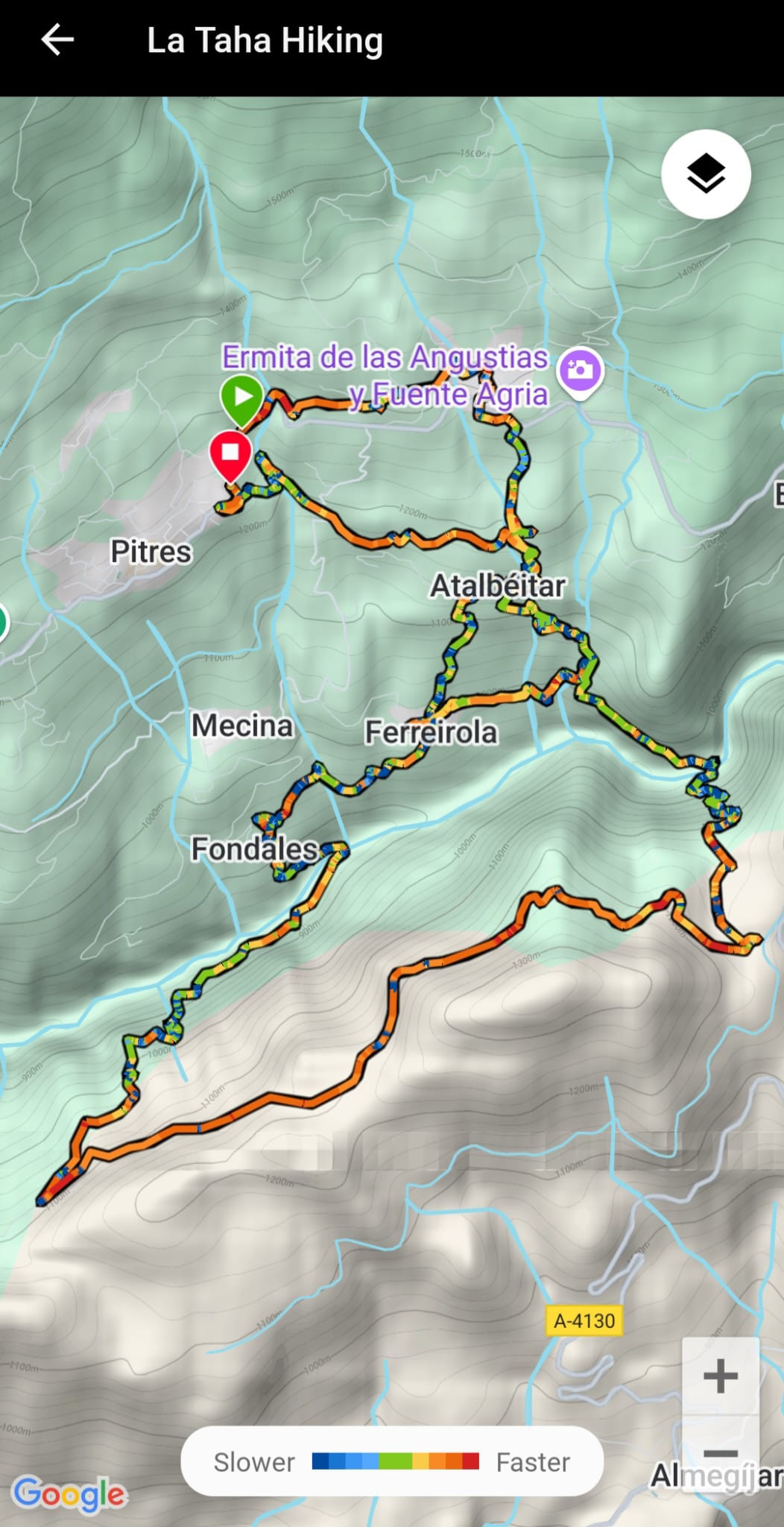Tap the Mecina village label
Screen dimensions: 784x1527
[242, 725]
